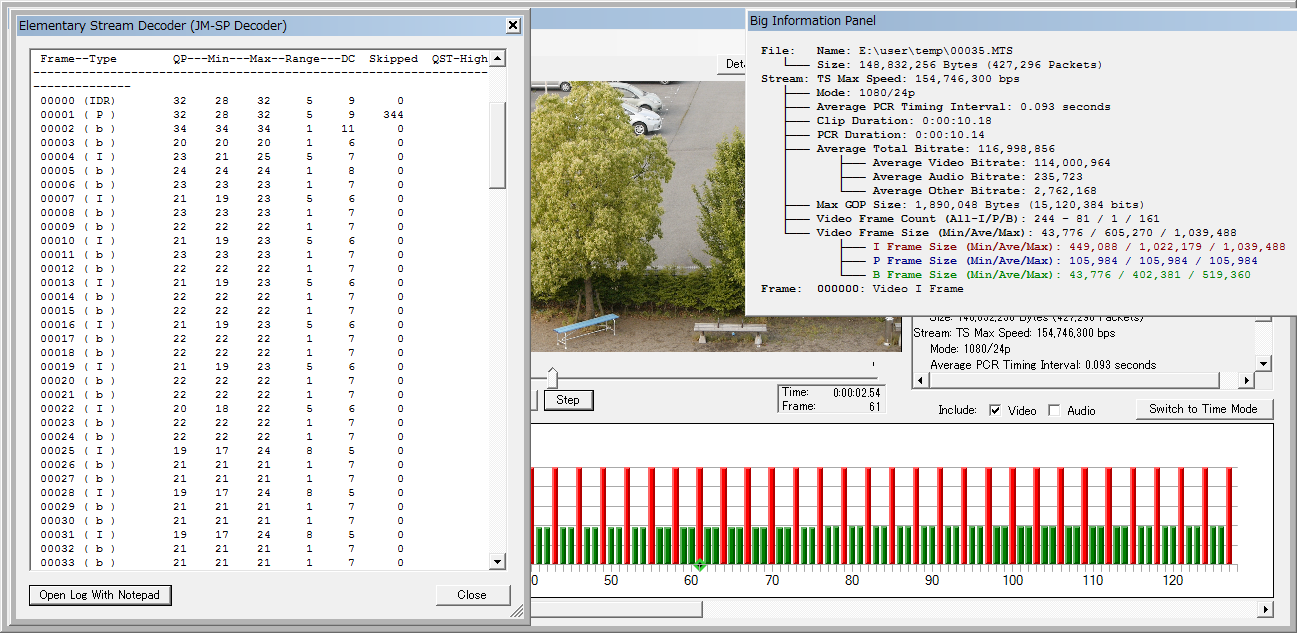Click the frame chart horizontal scrollbar thumb
The height and width of the screenshot is (633, 1297).
coord(616,609)
